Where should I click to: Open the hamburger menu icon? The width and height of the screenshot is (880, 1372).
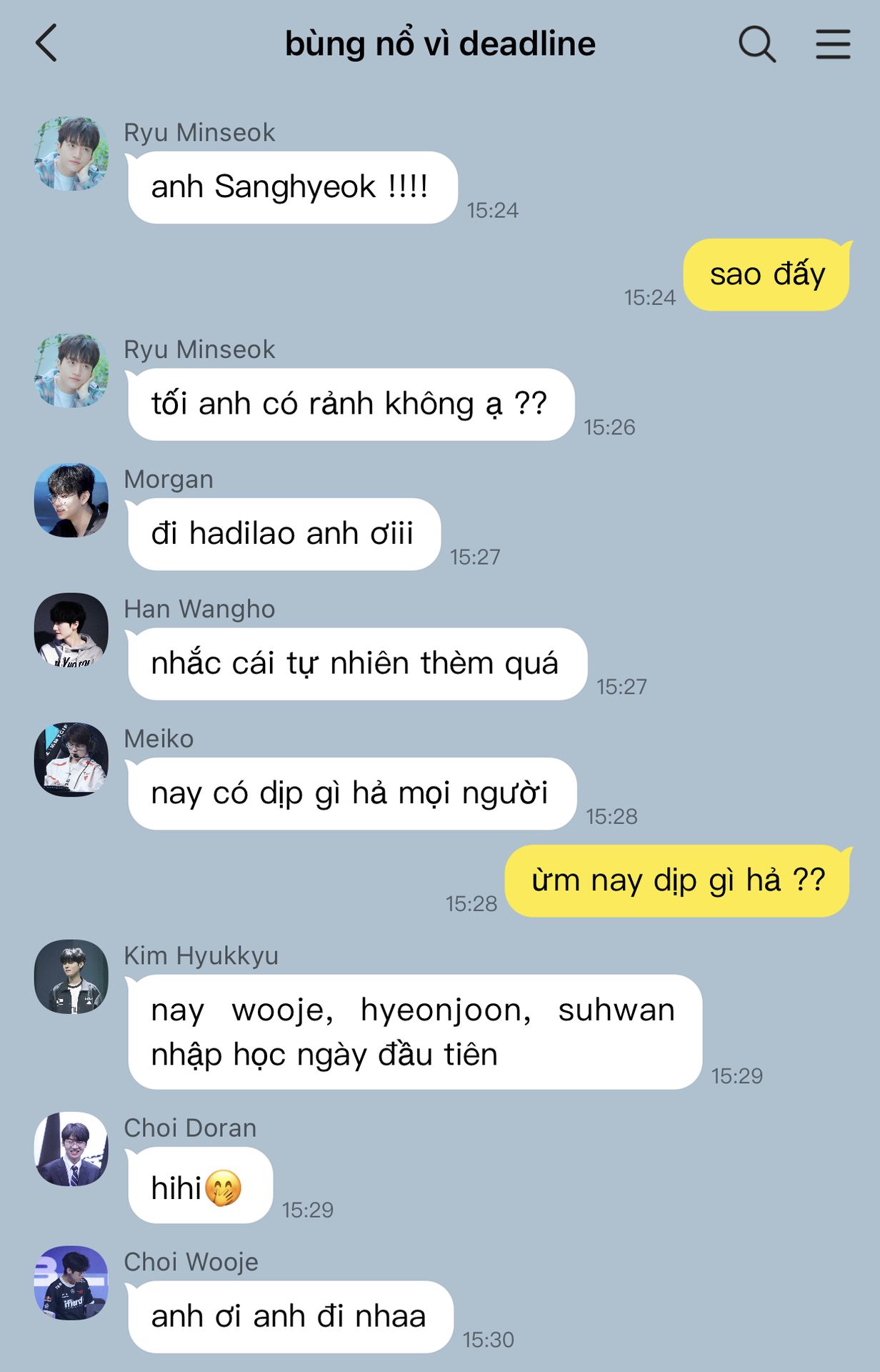point(833,44)
